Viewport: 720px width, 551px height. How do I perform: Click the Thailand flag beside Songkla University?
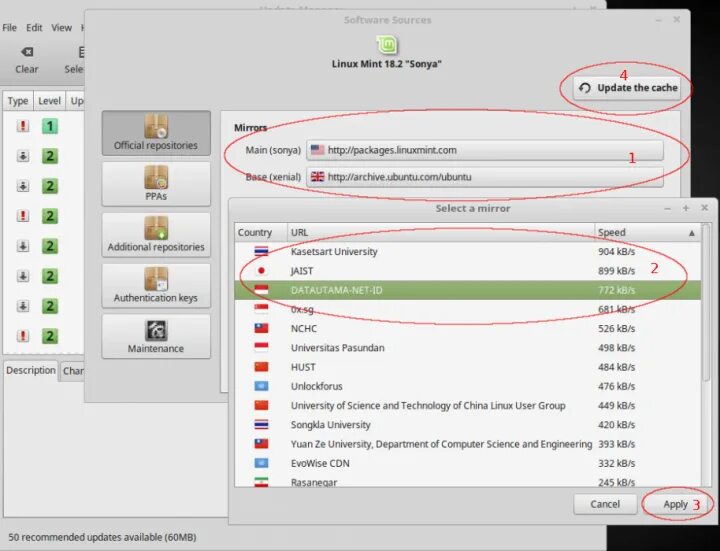(x=261, y=425)
